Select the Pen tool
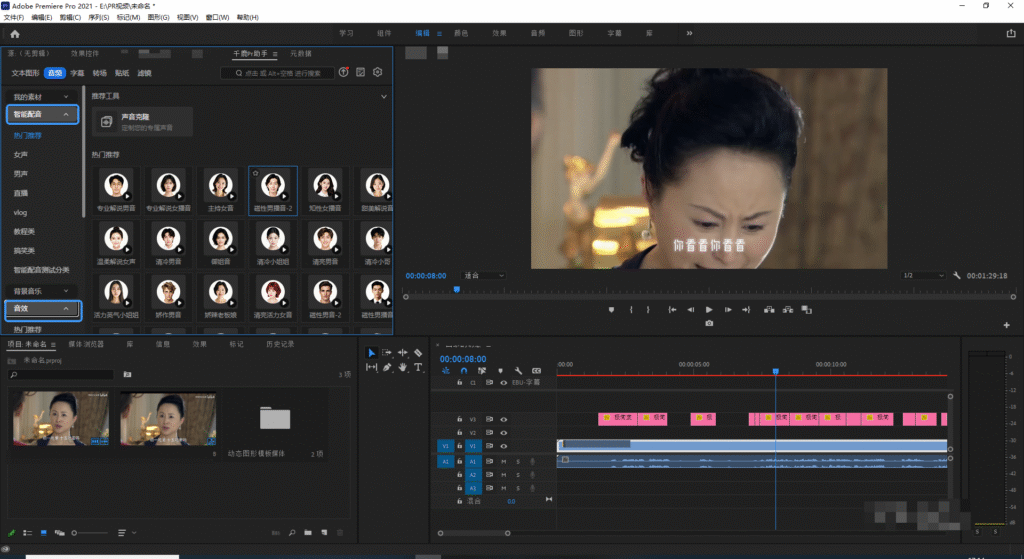Viewport: 1024px width, 559px height. [387, 368]
